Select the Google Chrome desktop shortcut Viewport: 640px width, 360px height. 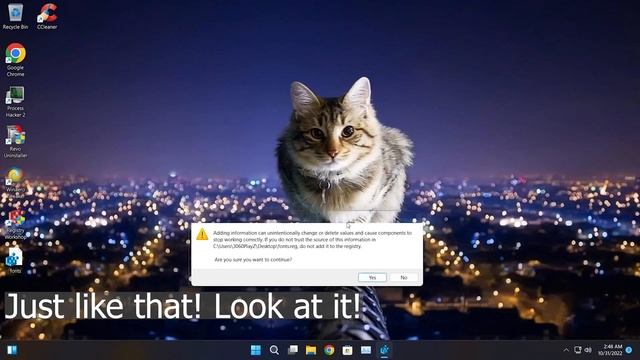tap(15, 60)
